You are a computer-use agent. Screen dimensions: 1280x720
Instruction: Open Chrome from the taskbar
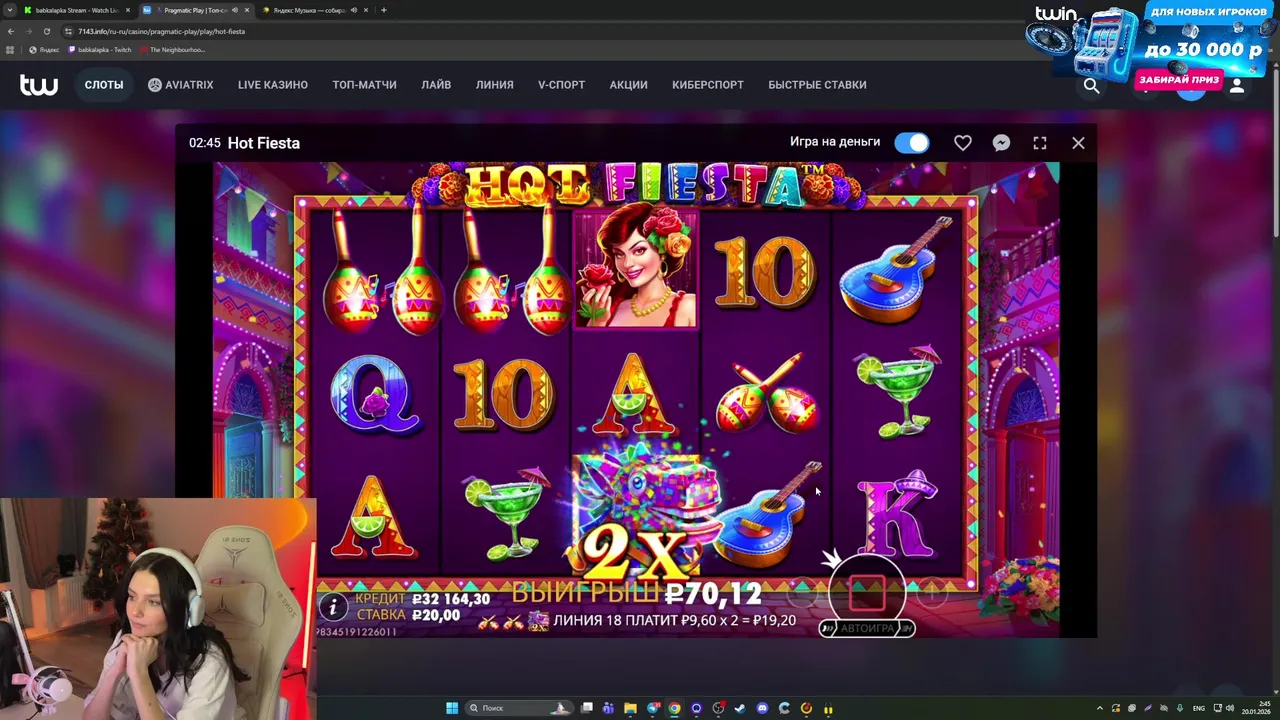(674, 708)
